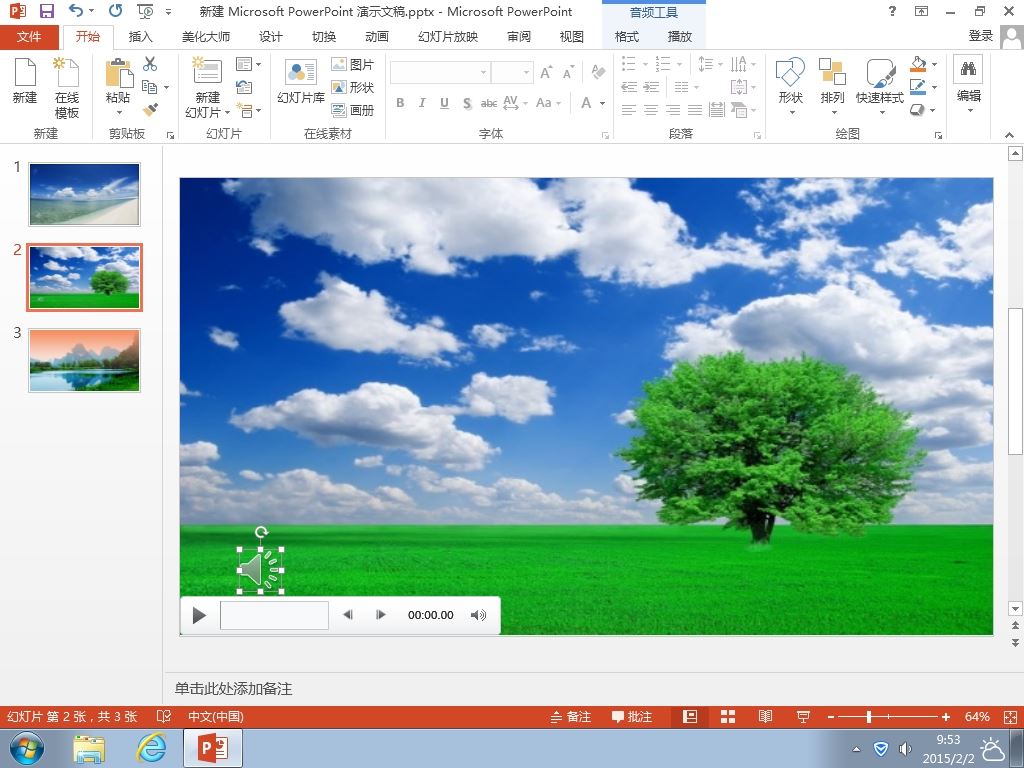Click 形状 online shapes button
This screenshot has width=1024, height=768.
coord(353,87)
